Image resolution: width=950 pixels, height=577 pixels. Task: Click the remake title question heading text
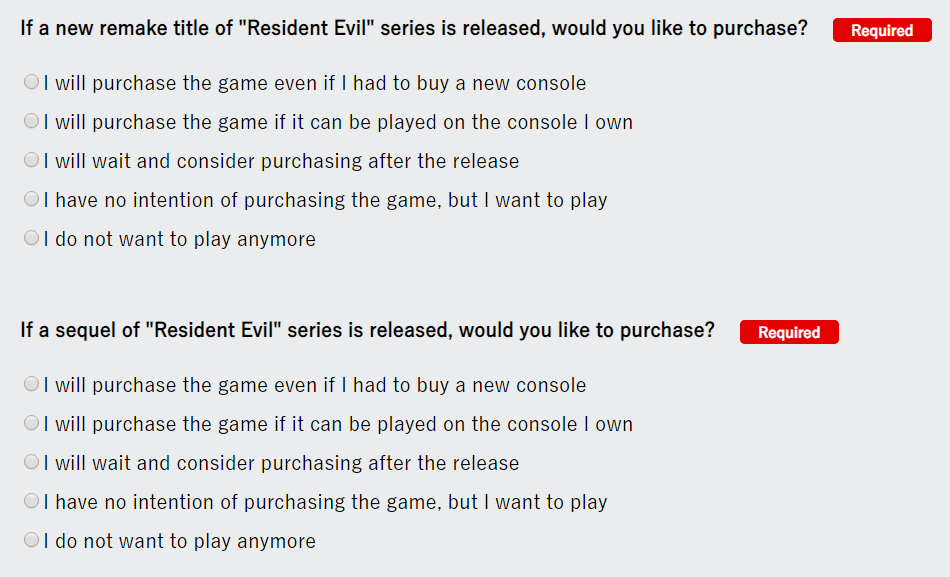[414, 28]
